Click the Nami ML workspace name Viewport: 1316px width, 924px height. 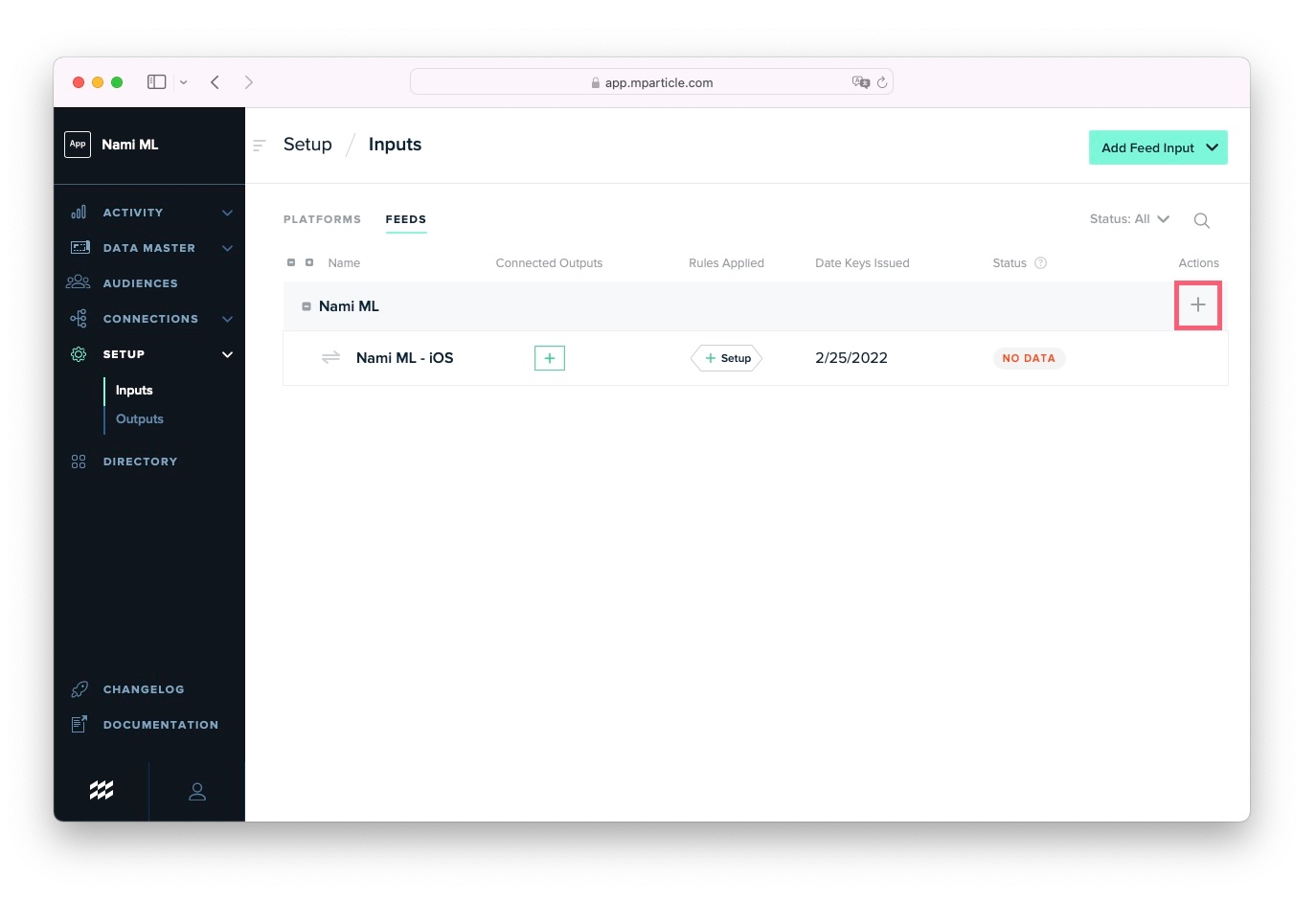(130, 145)
